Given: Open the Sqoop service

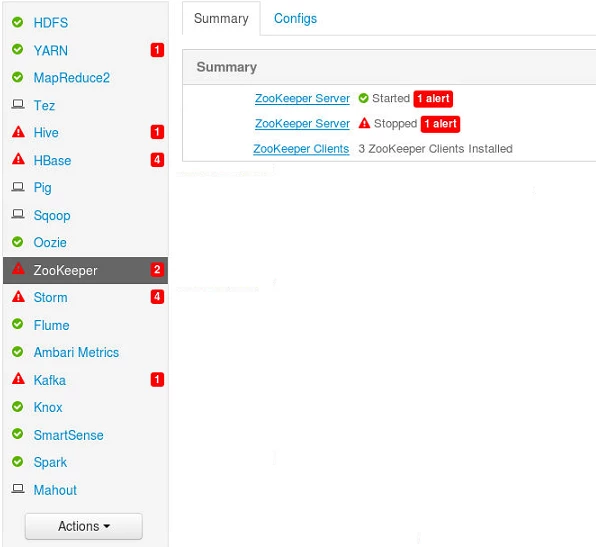Looking at the screenshot, I should pyautogui.click(x=52, y=216).
